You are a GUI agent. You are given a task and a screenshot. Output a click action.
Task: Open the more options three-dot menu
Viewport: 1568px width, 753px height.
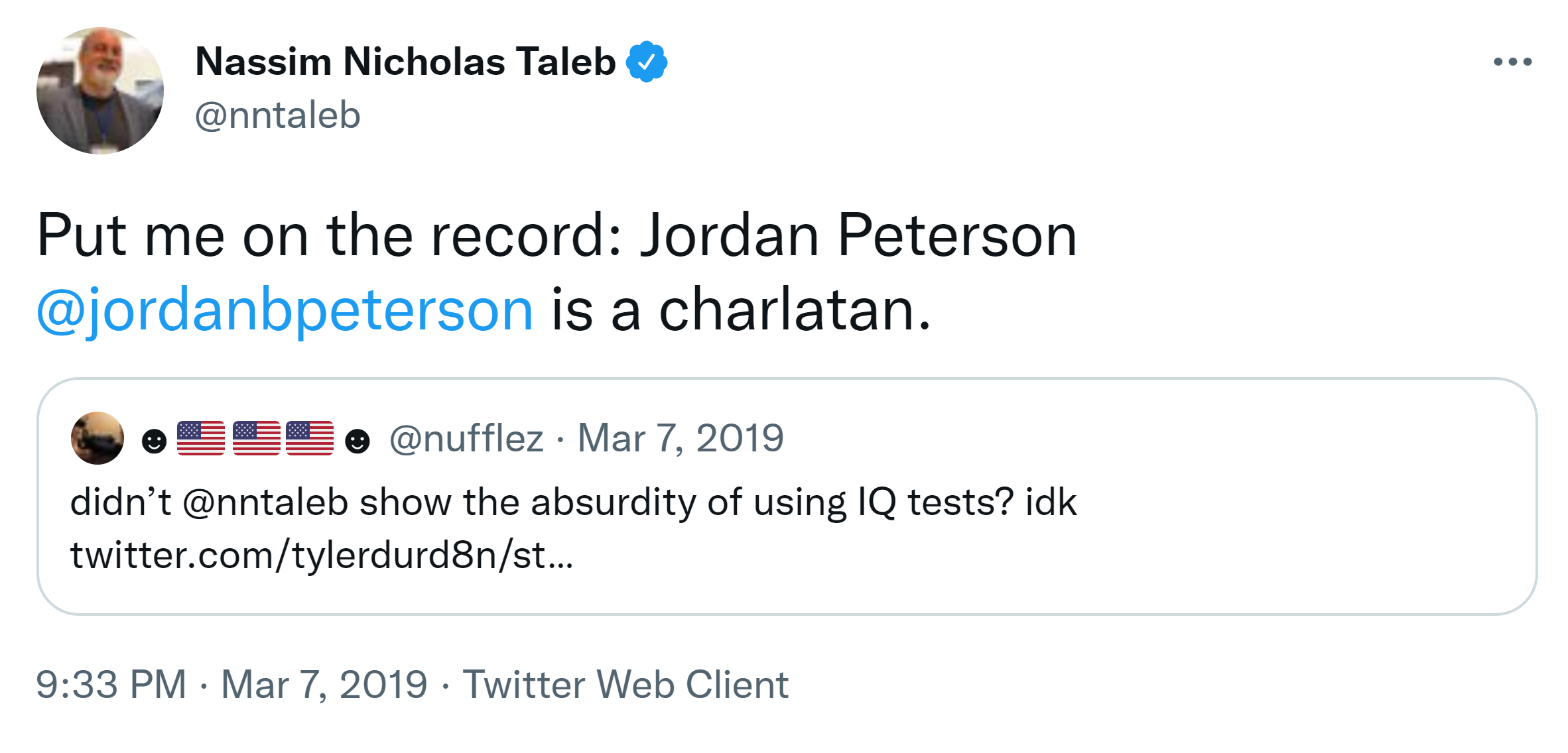[1512, 62]
